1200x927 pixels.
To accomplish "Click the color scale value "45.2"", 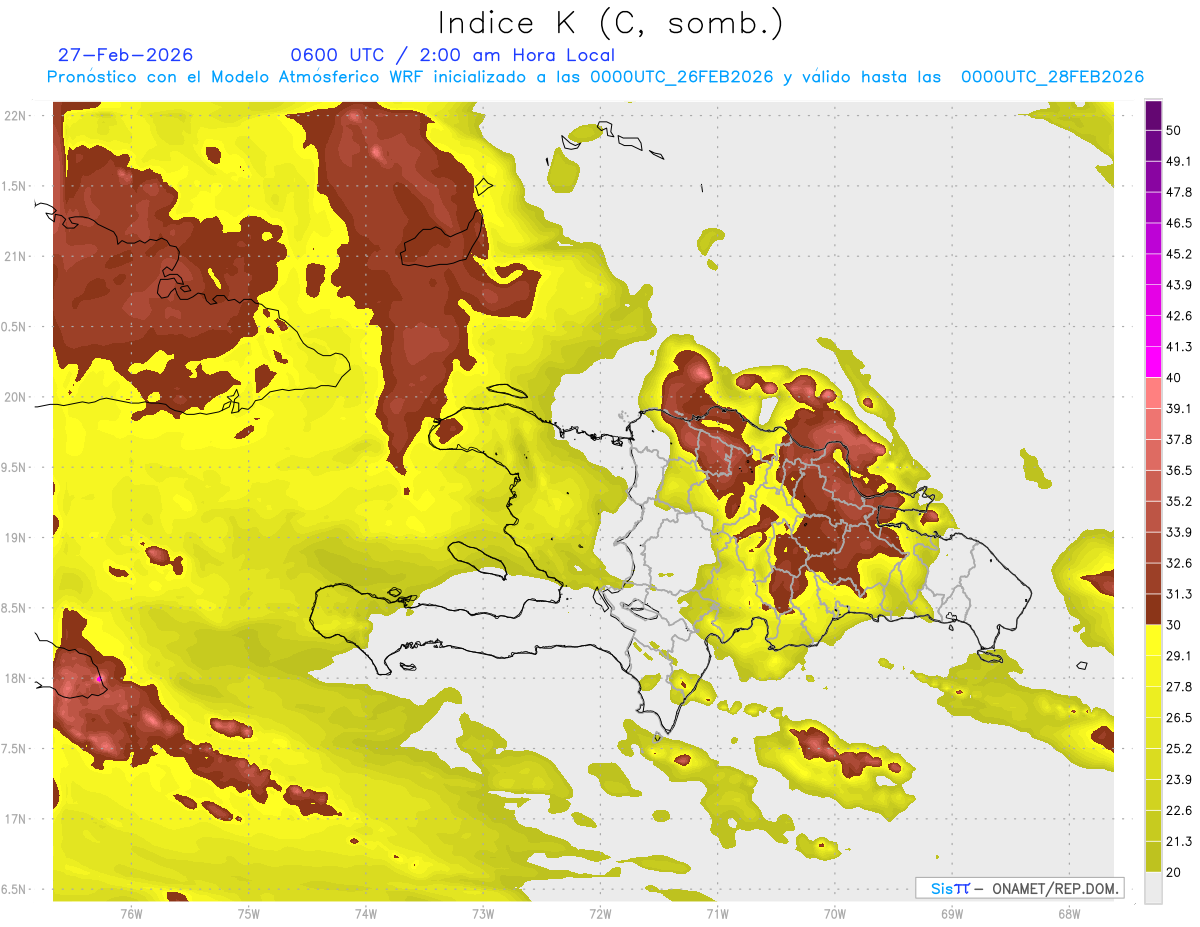I will click(1179, 254).
